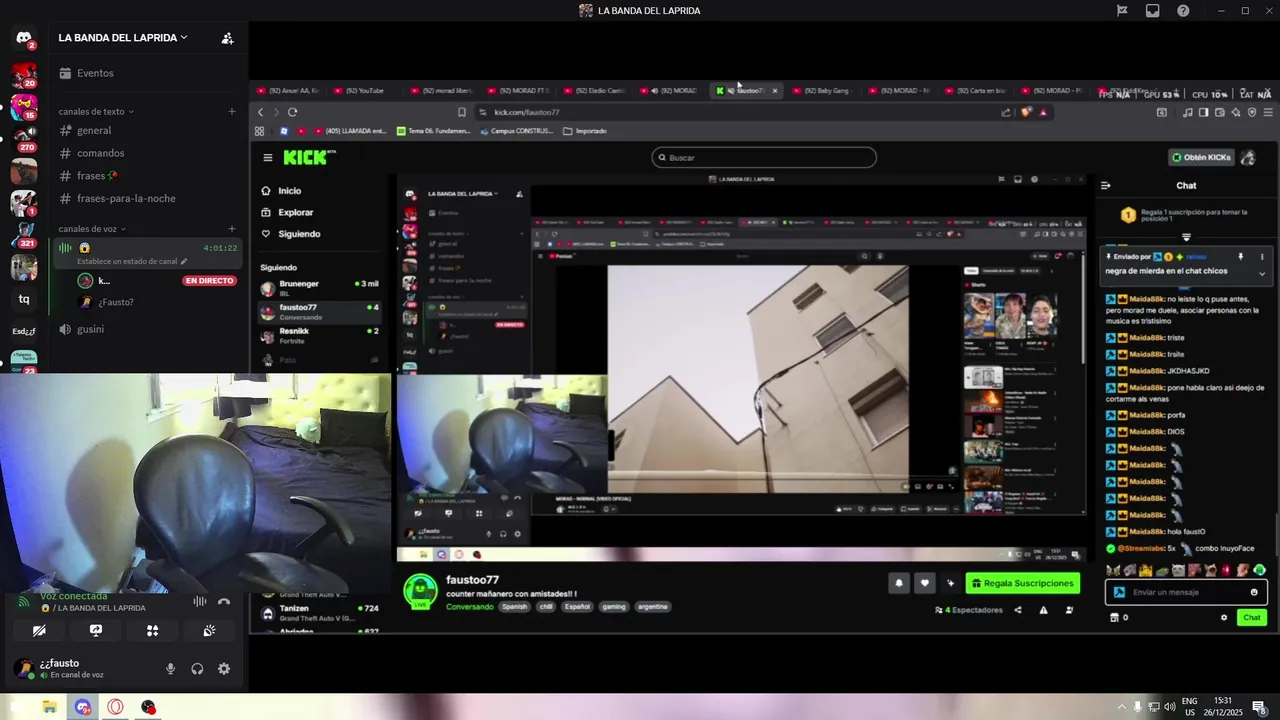Reload the kick.com browser page

click(x=292, y=112)
